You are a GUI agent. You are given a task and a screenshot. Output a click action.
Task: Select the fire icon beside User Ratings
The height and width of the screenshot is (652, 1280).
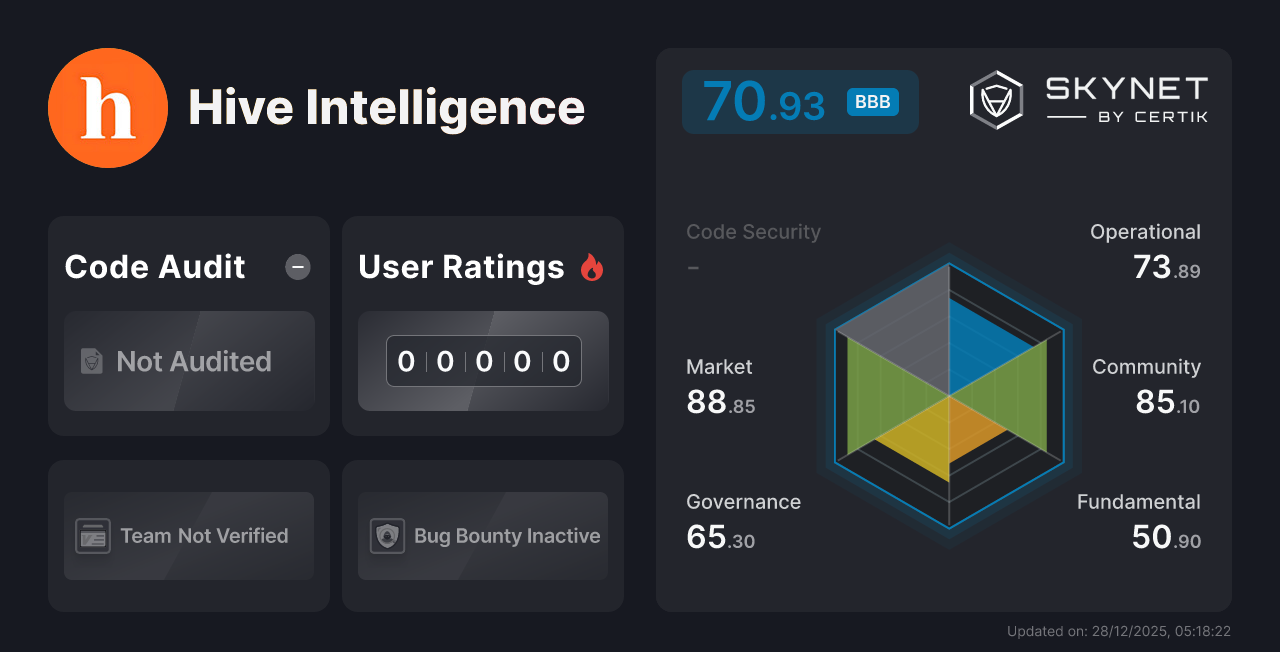[x=593, y=266]
